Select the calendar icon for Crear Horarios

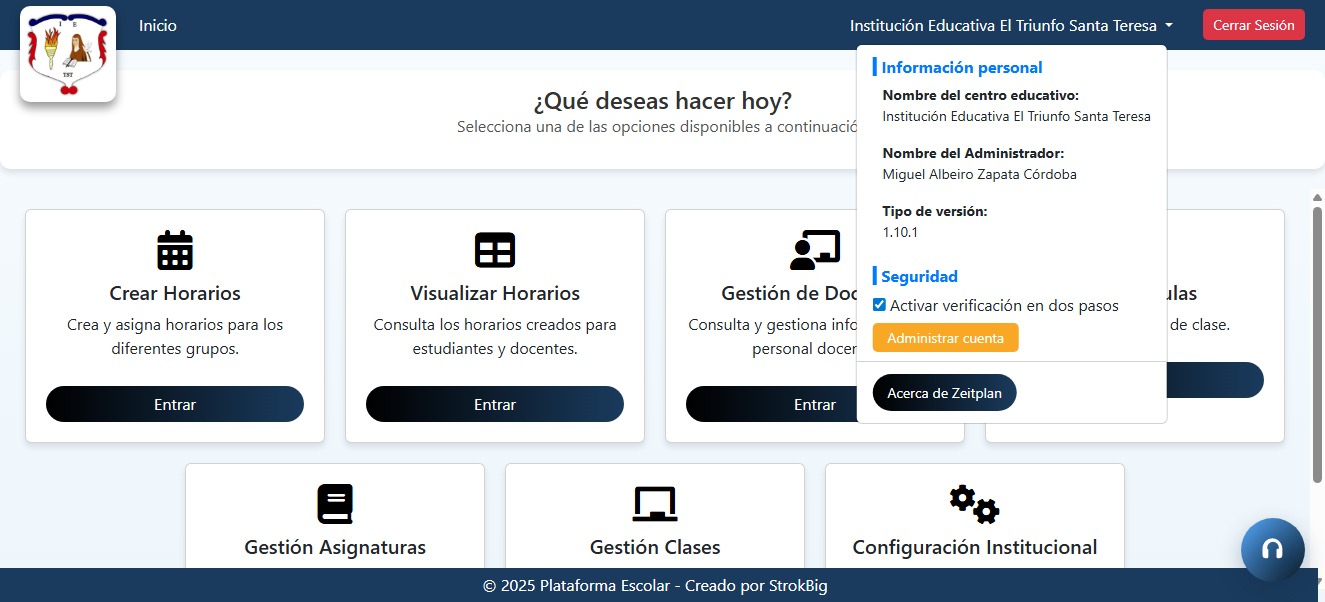click(174, 249)
